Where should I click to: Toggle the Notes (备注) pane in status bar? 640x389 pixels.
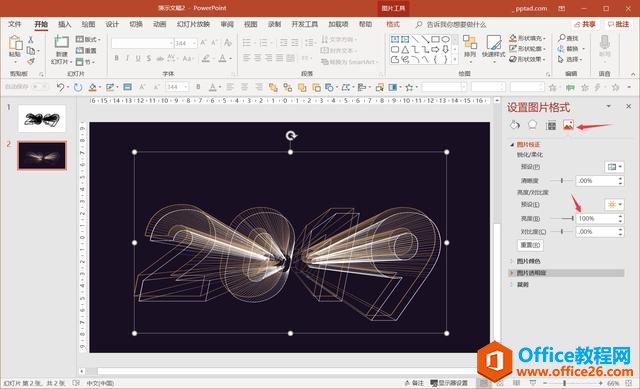(x=414, y=383)
